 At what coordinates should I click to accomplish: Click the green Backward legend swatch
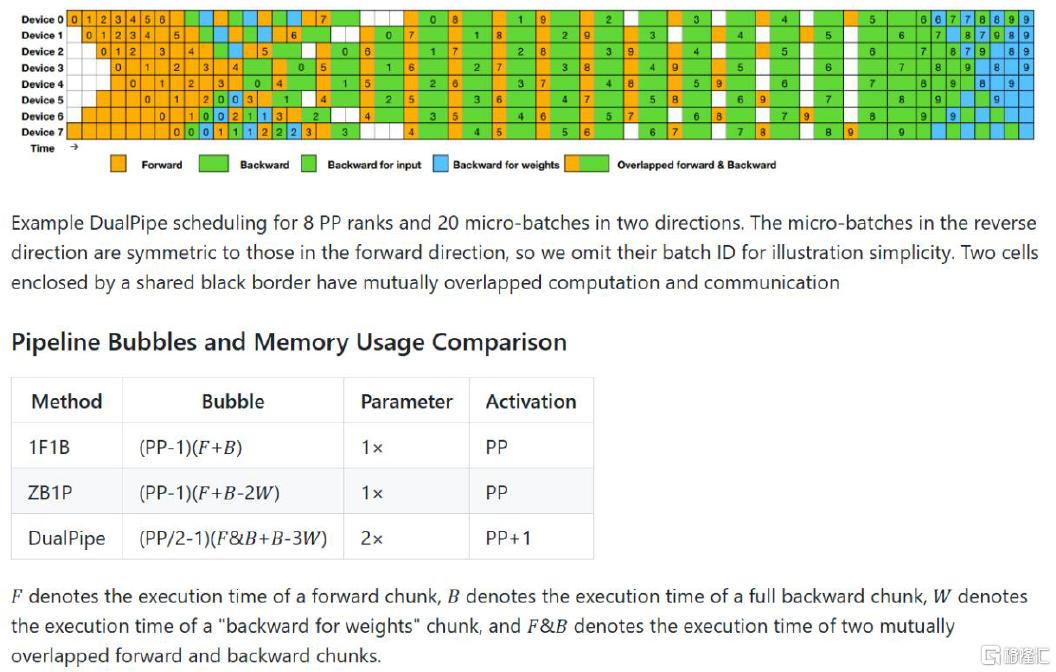pyautogui.click(x=213, y=164)
